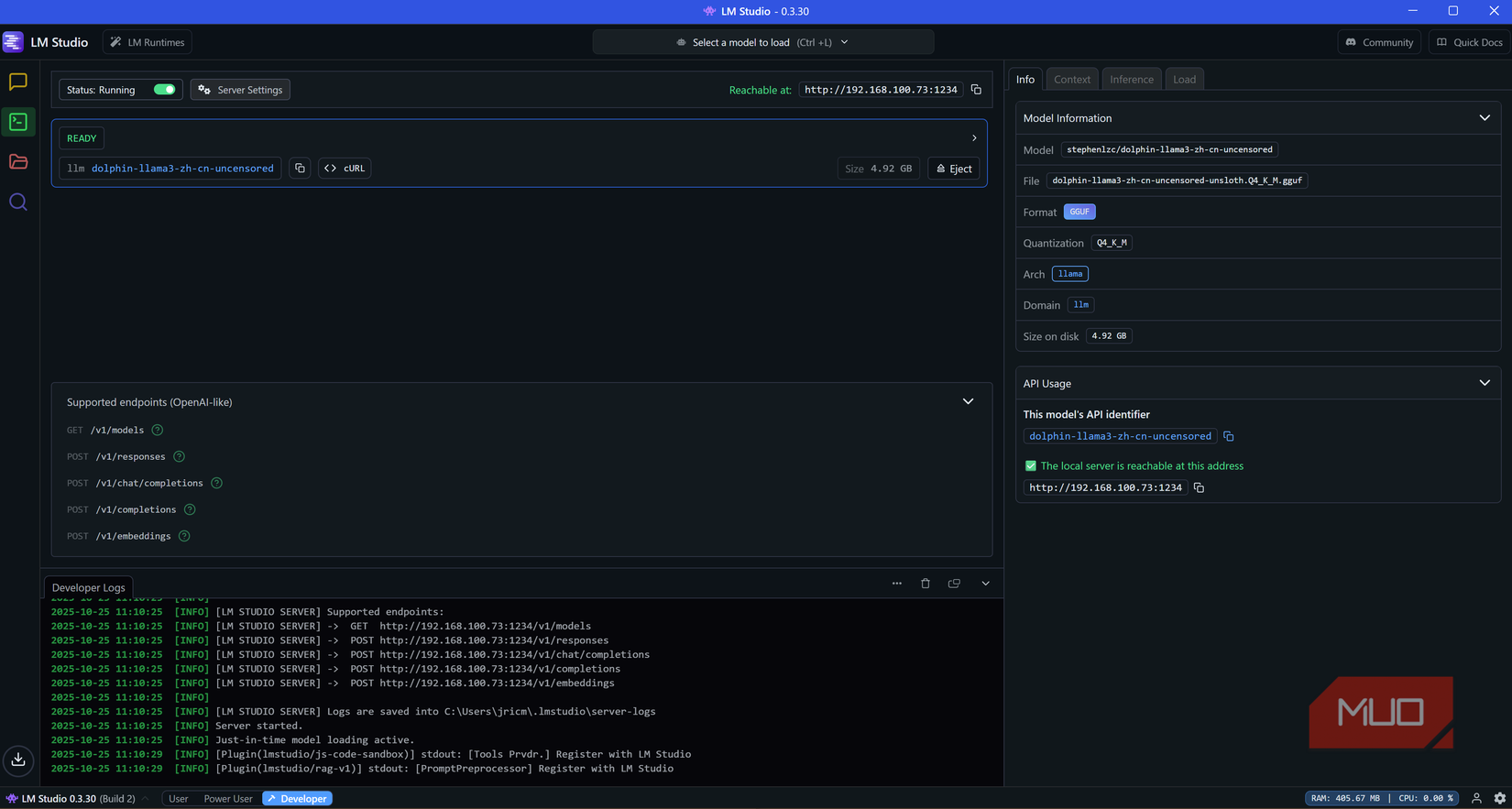Open the Select a model to load dropdown

coord(763,42)
